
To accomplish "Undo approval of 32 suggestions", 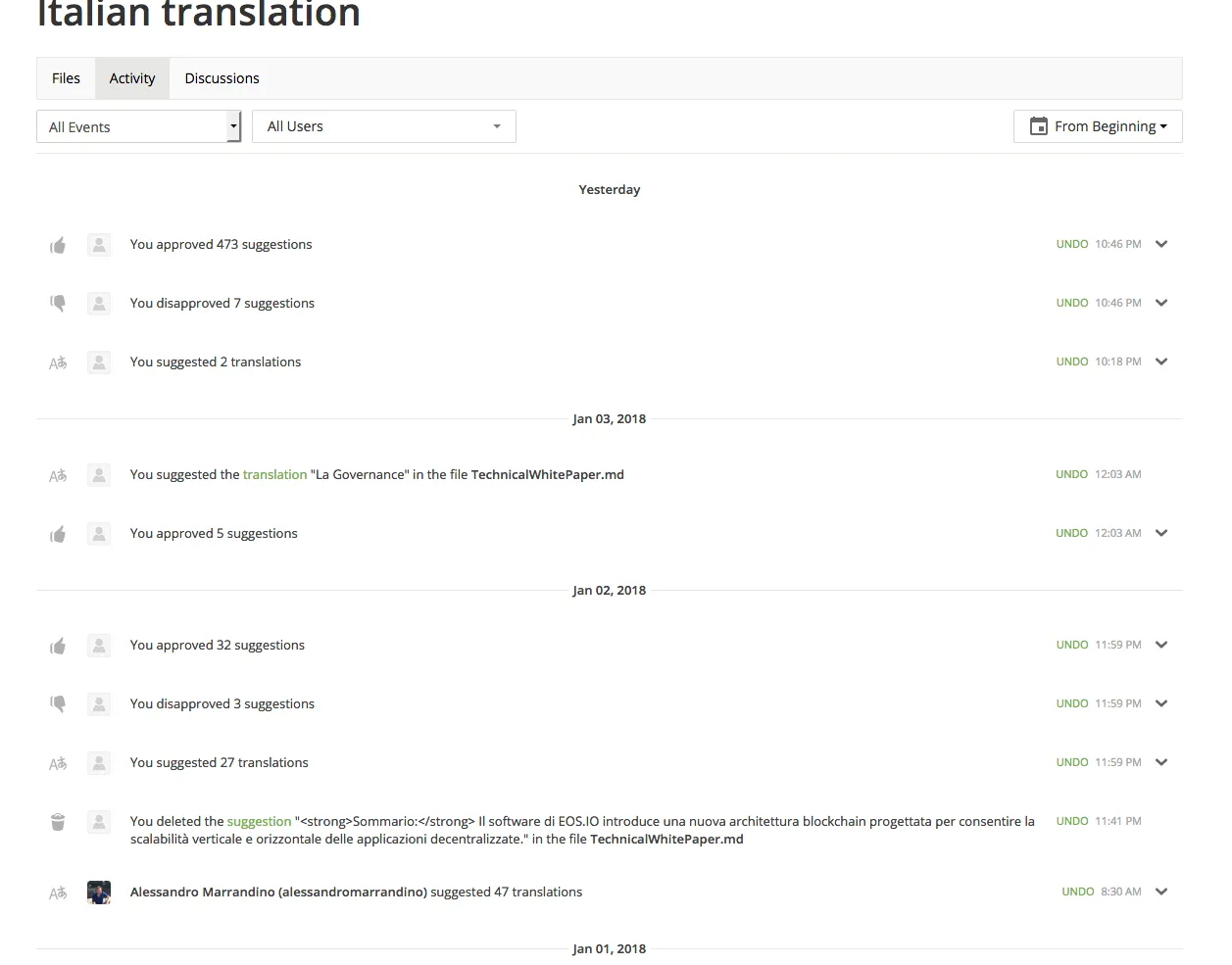I will pyautogui.click(x=1072, y=645).
